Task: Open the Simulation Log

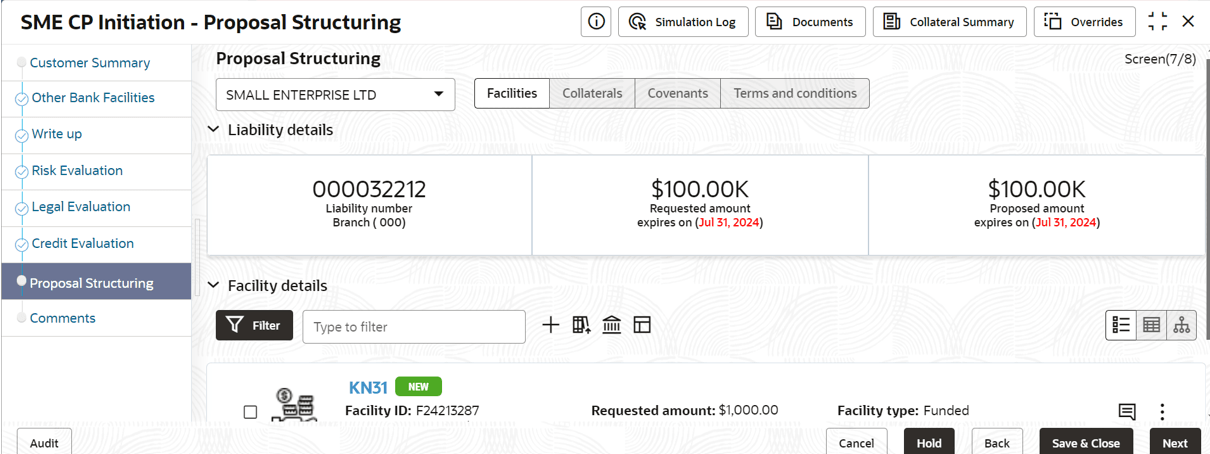Action: 683,21
